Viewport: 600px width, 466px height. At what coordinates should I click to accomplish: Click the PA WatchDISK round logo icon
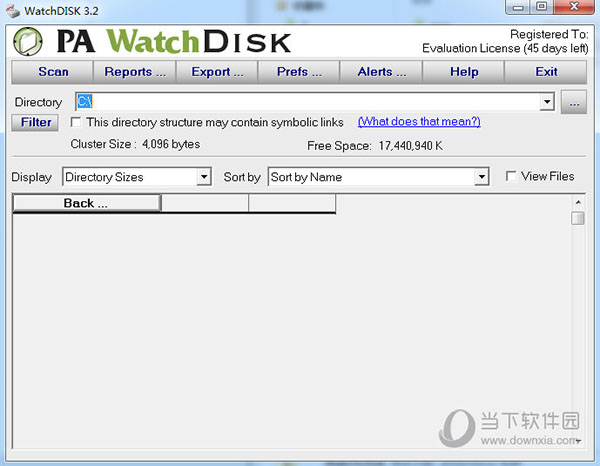pyautogui.click(x=28, y=41)
